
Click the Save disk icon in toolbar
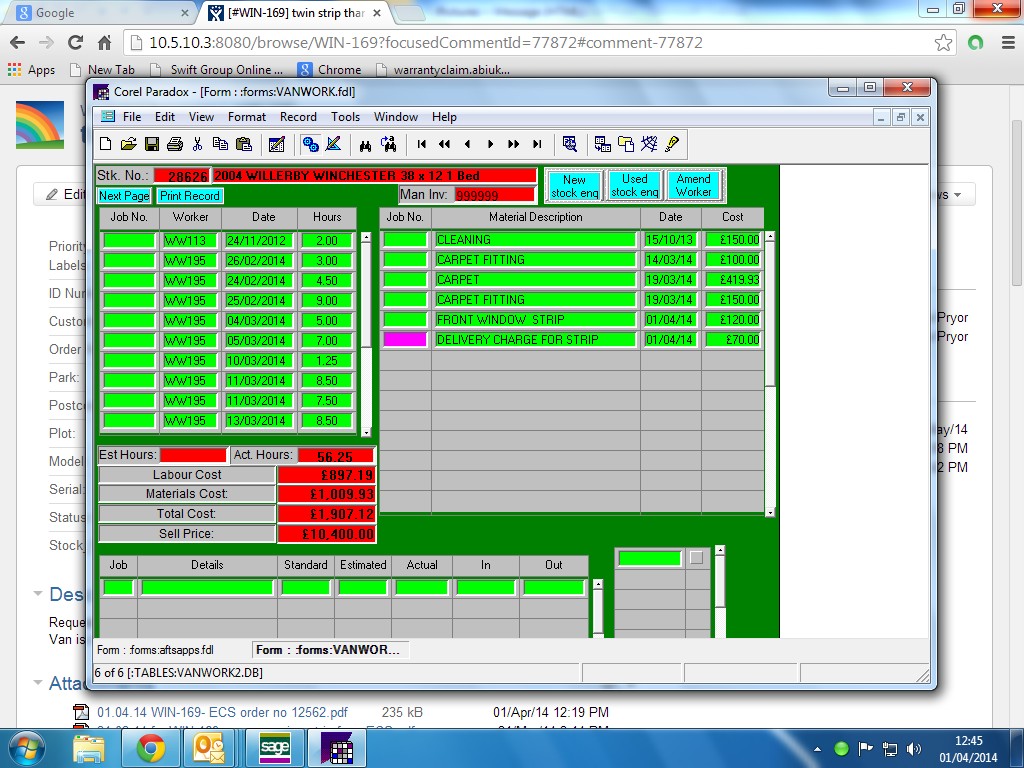(x=152, y=144)
